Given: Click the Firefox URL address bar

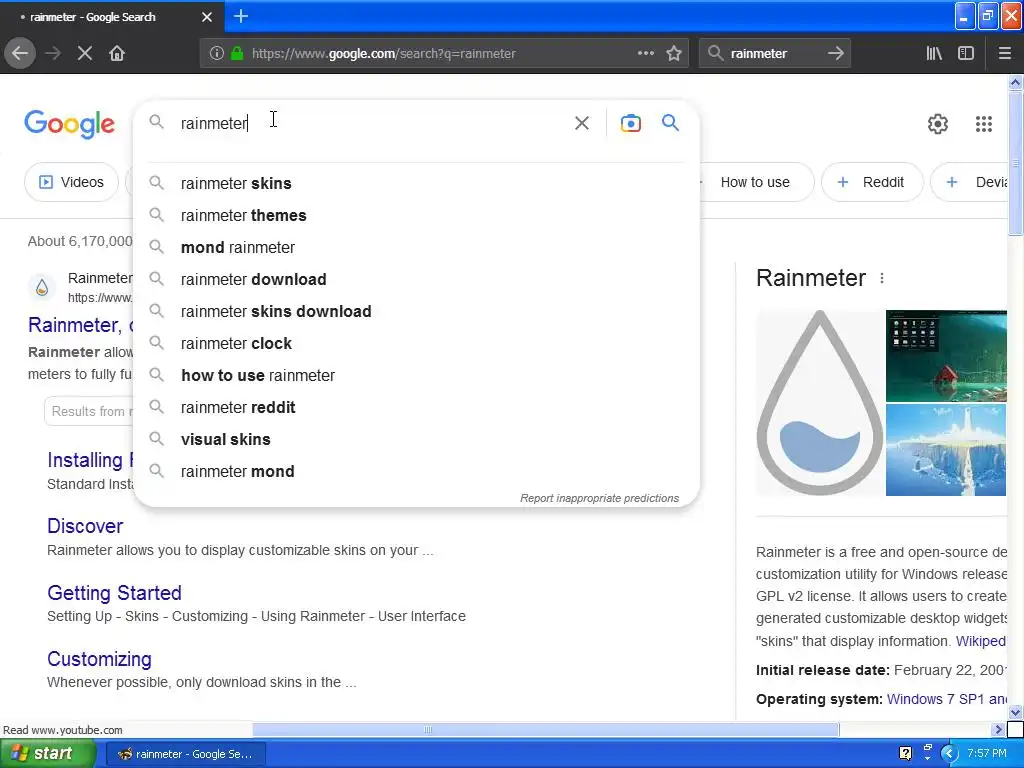Looking at the screenshot, I should point(444,54).
